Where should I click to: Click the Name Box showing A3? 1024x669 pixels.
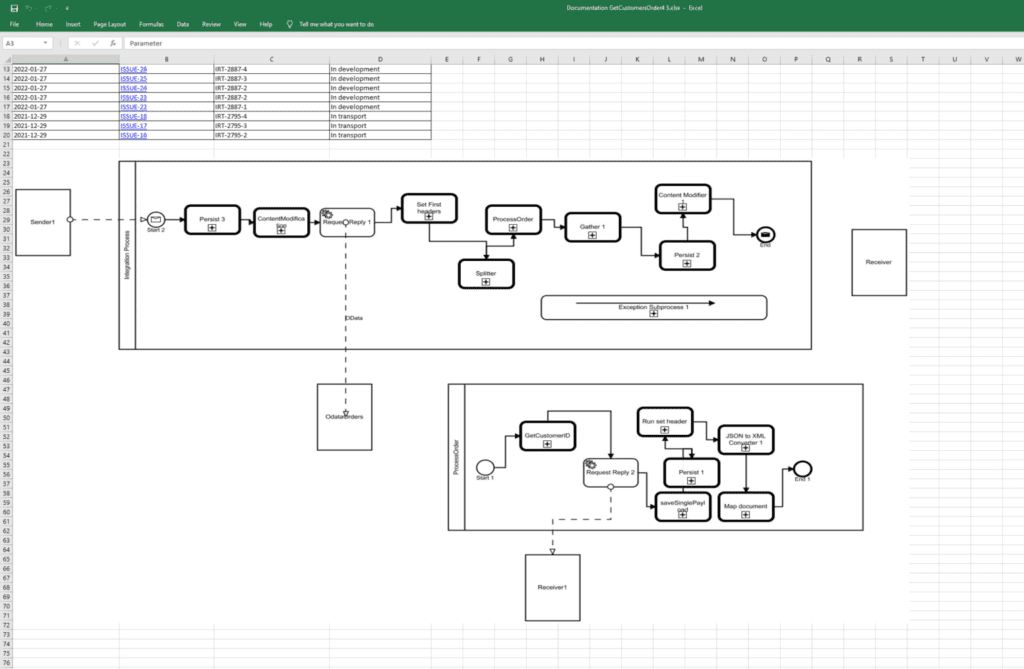(22, 43)
